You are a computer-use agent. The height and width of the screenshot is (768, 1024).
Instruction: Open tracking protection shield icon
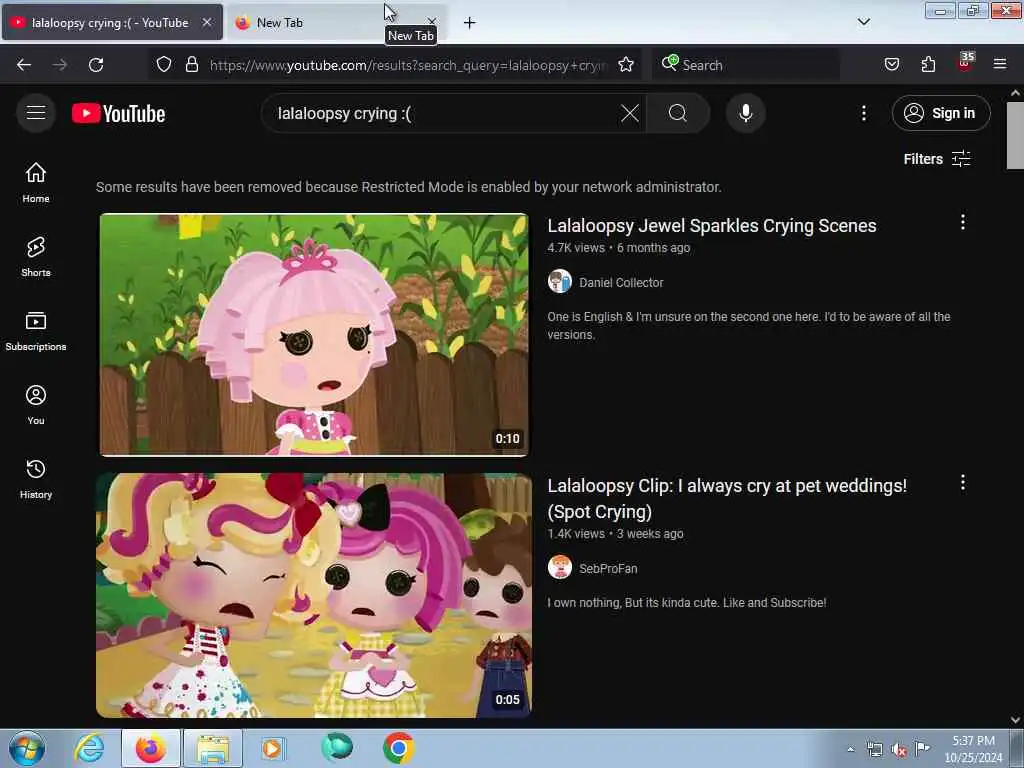point(164,65)
